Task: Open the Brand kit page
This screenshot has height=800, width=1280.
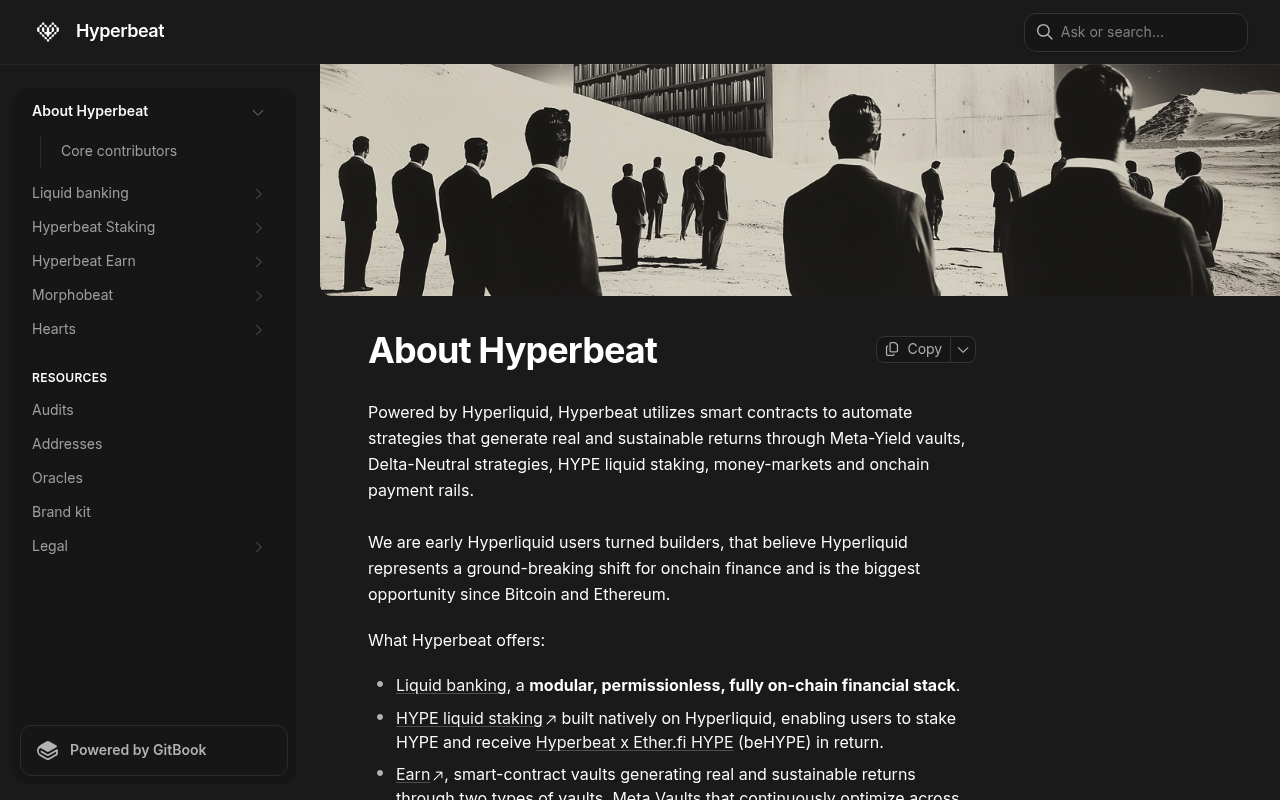Action: (61, 512)
